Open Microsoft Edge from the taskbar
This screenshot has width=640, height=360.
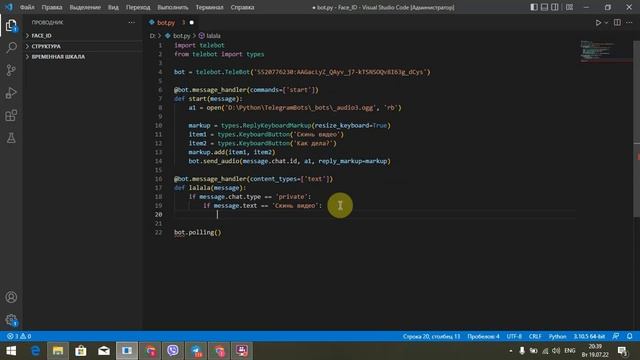point(36,351)
